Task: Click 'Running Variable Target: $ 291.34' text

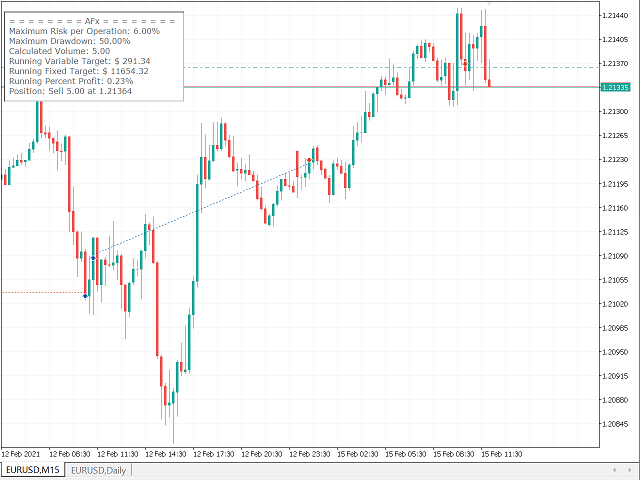Action: coord(80,61)
